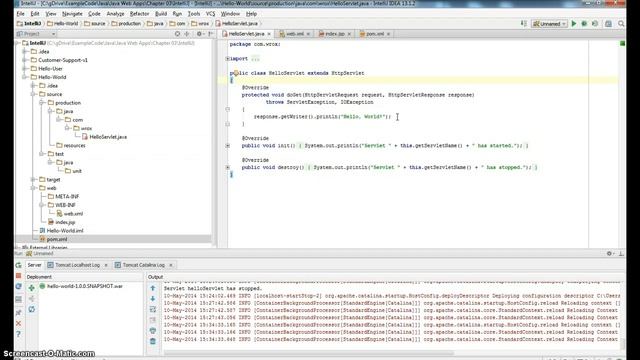This screenshot has height=360, width=640.
Task: Hide the Project tool window with the pin icon
Action: [x=210, y=34]
